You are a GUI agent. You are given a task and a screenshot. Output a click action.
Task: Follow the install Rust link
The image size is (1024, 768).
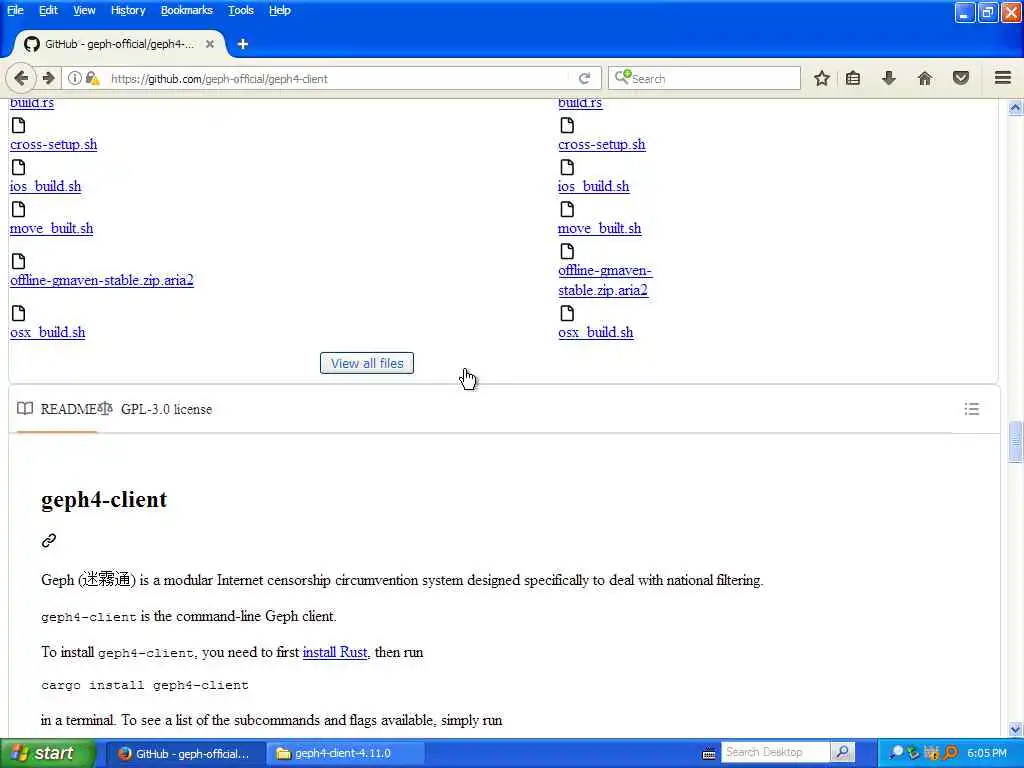[335, 652]
